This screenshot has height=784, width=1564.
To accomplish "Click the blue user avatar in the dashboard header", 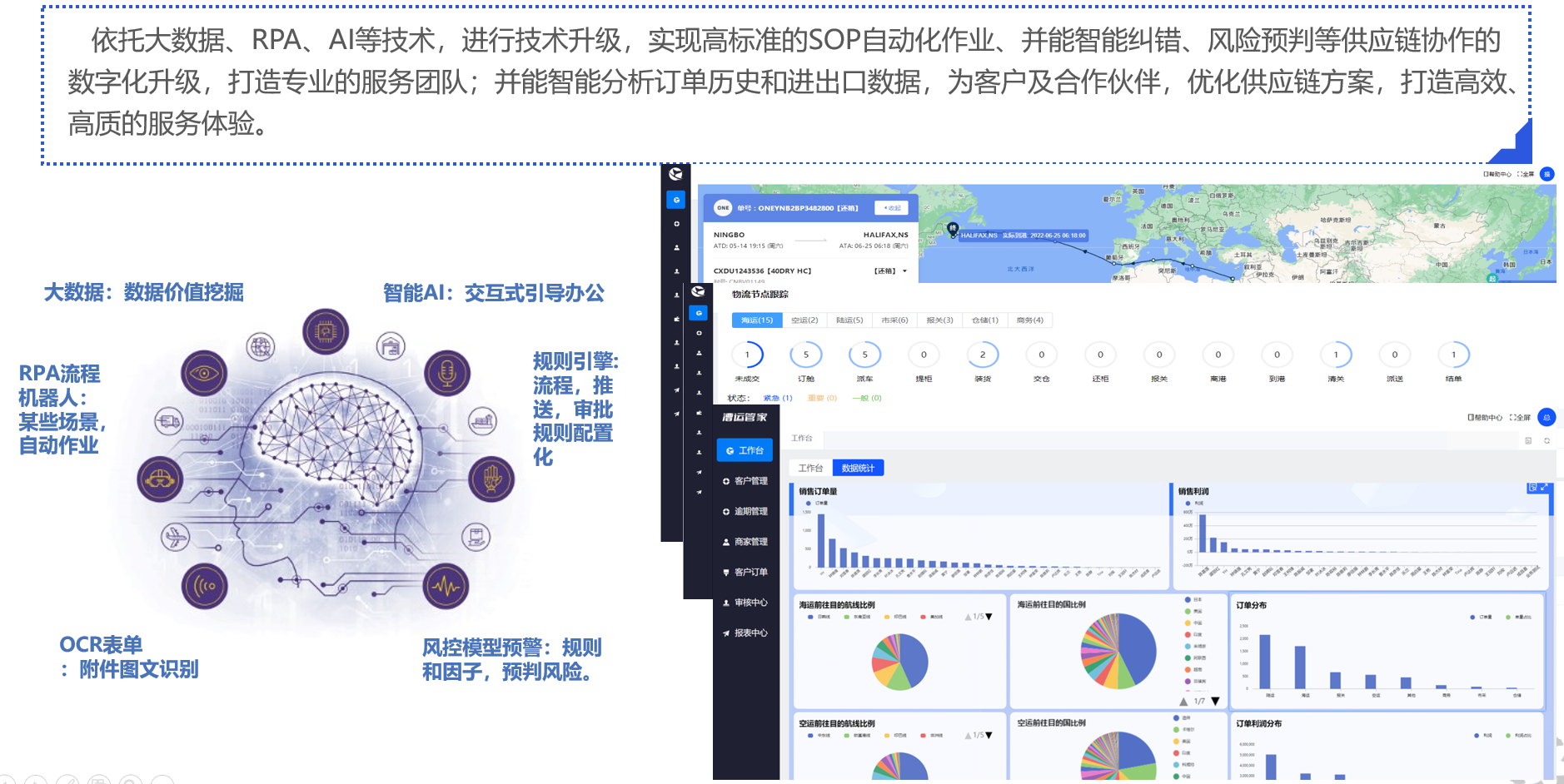I will click(x=1547, y=418).
